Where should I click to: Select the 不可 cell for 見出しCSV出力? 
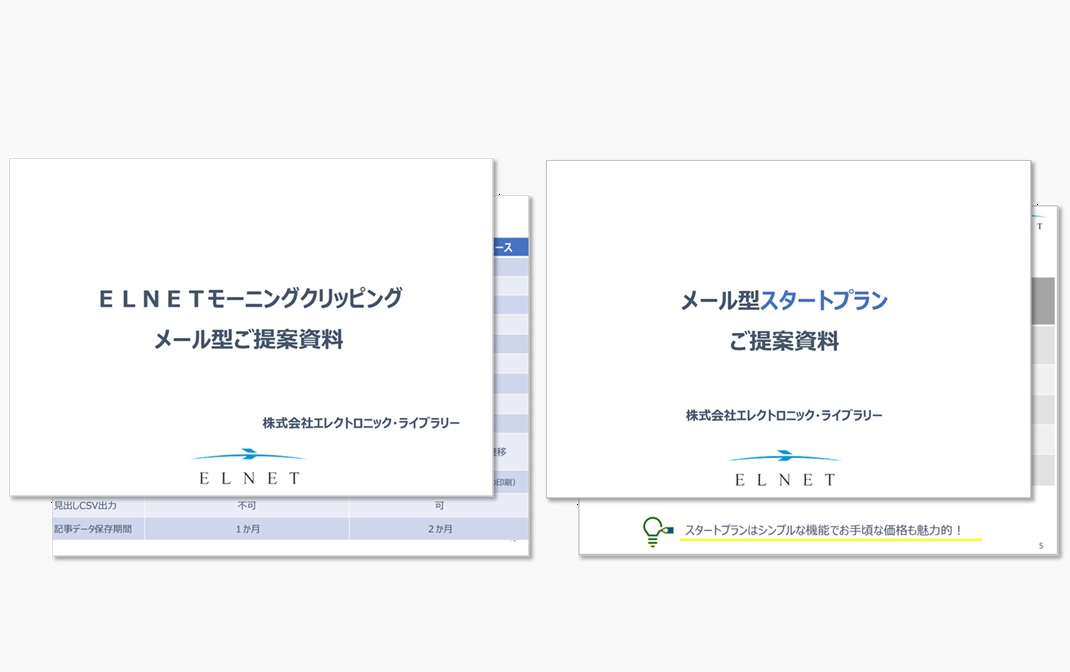[x=247, y=506]
